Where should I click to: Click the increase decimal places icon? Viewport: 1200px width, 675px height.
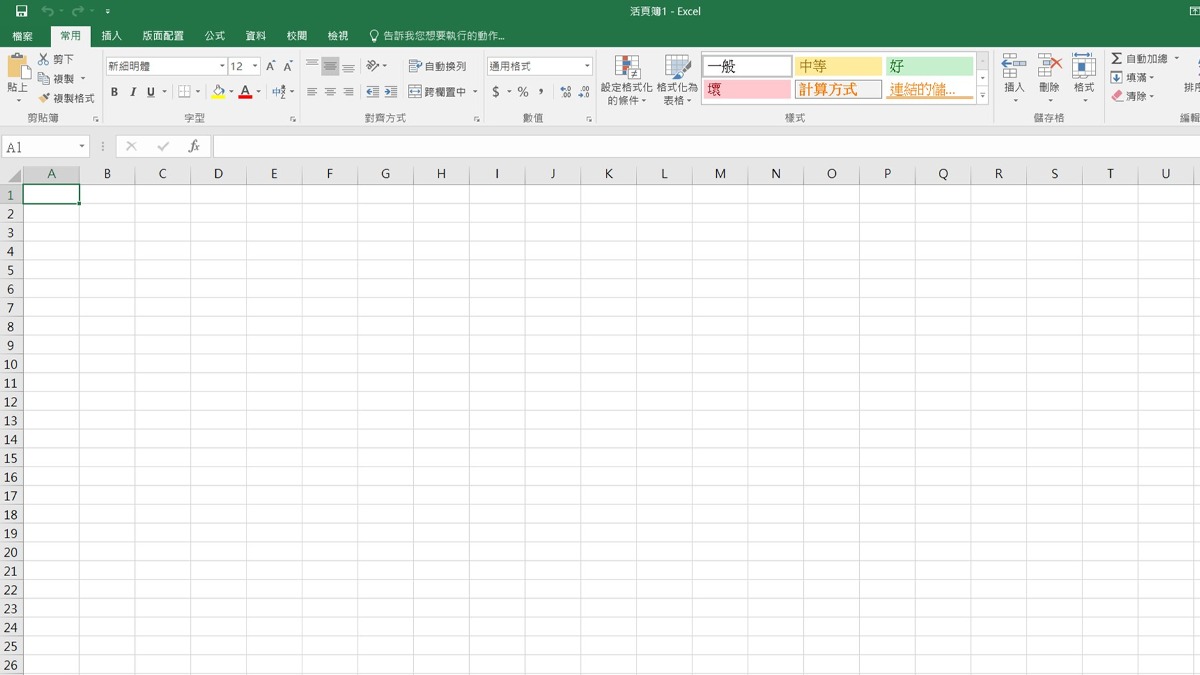click(566, 92)
